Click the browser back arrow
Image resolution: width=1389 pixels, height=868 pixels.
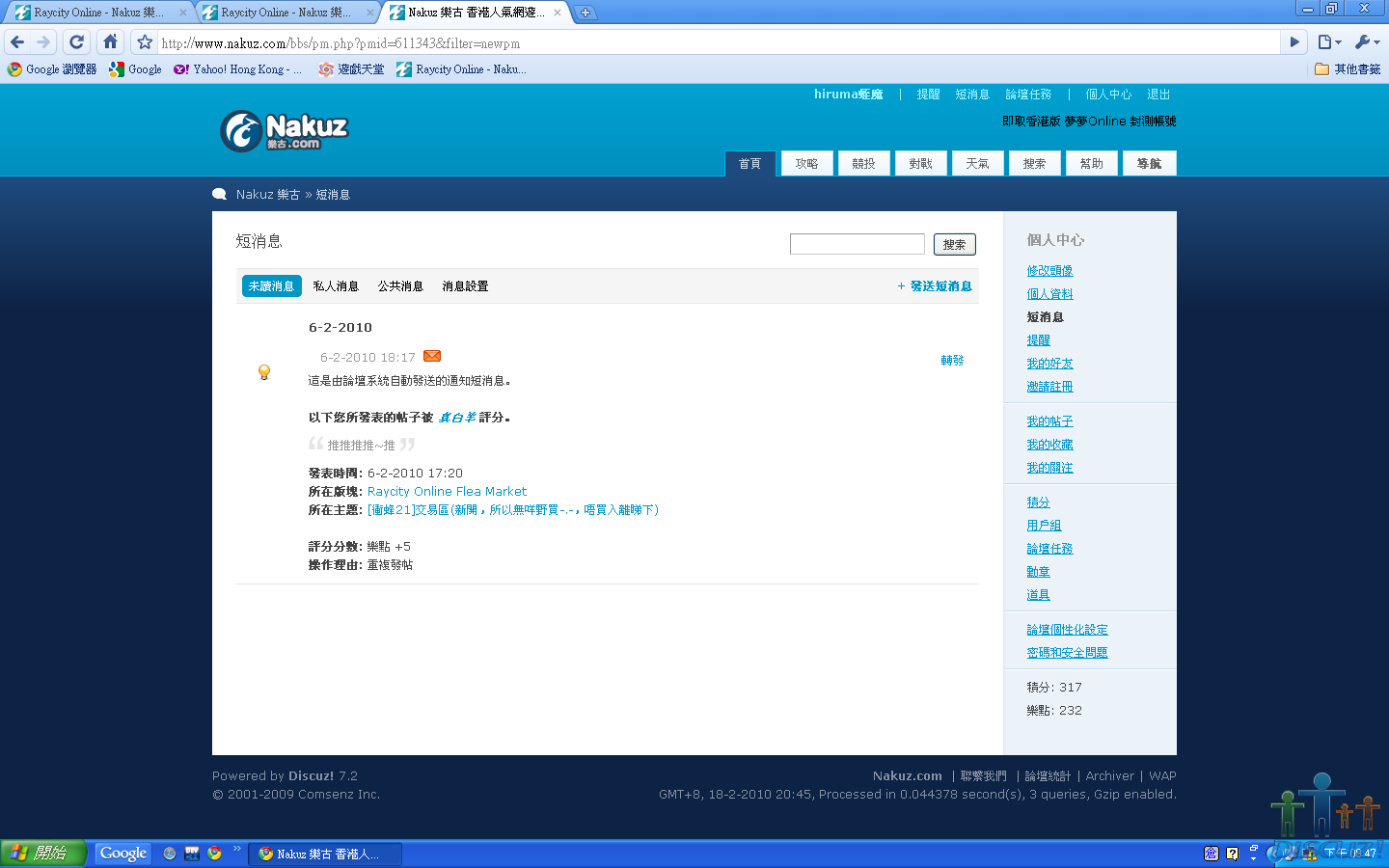17,42
